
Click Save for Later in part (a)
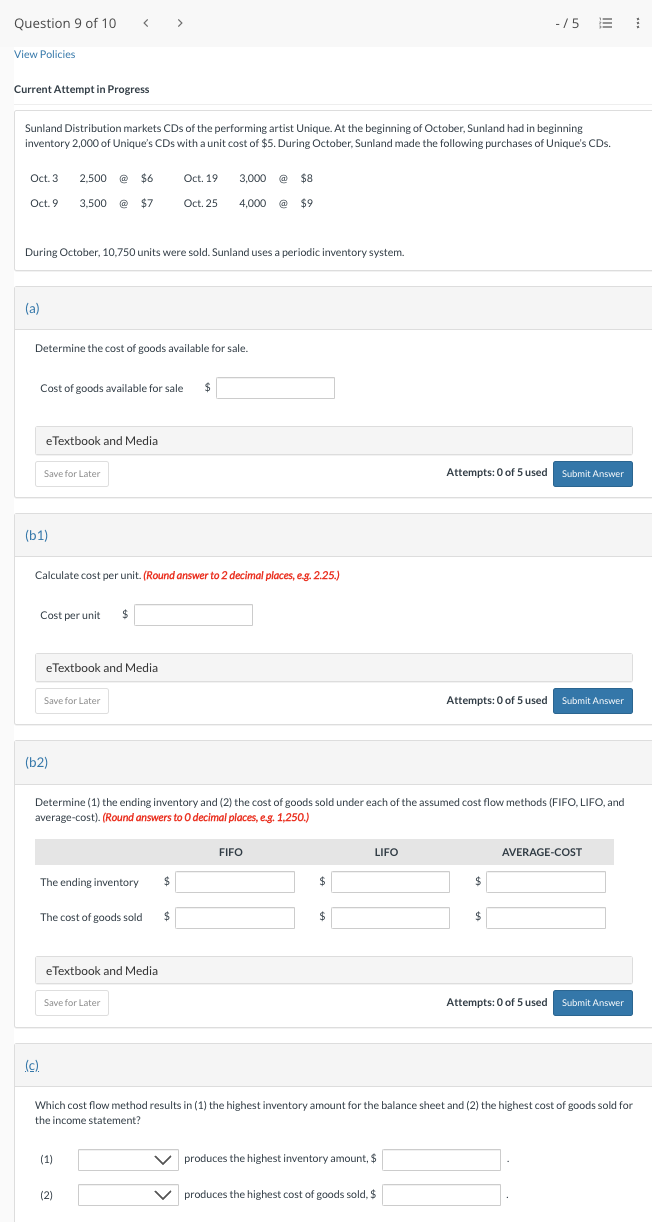click(71, 474)
